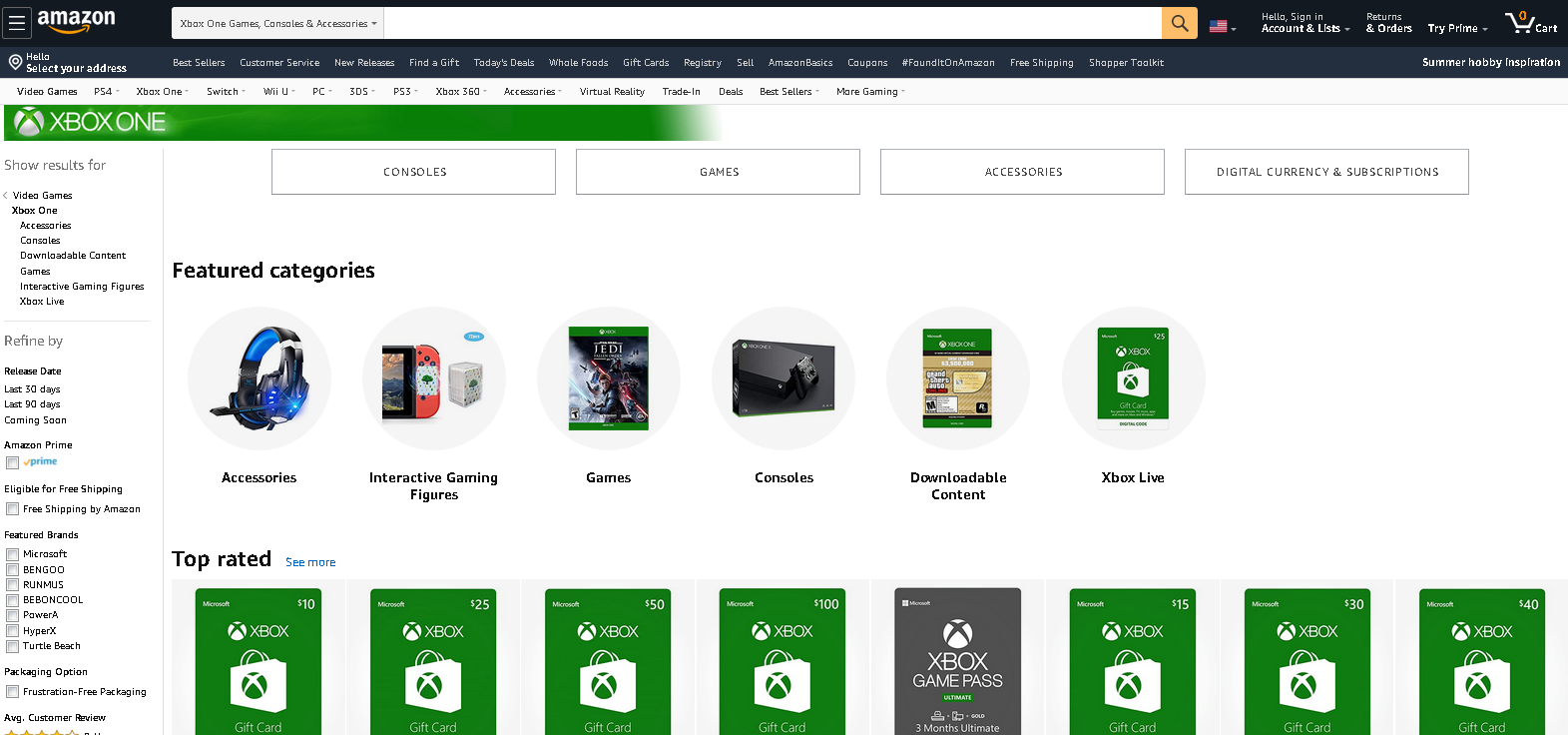Click the GAMES category button

click(718, 172)
